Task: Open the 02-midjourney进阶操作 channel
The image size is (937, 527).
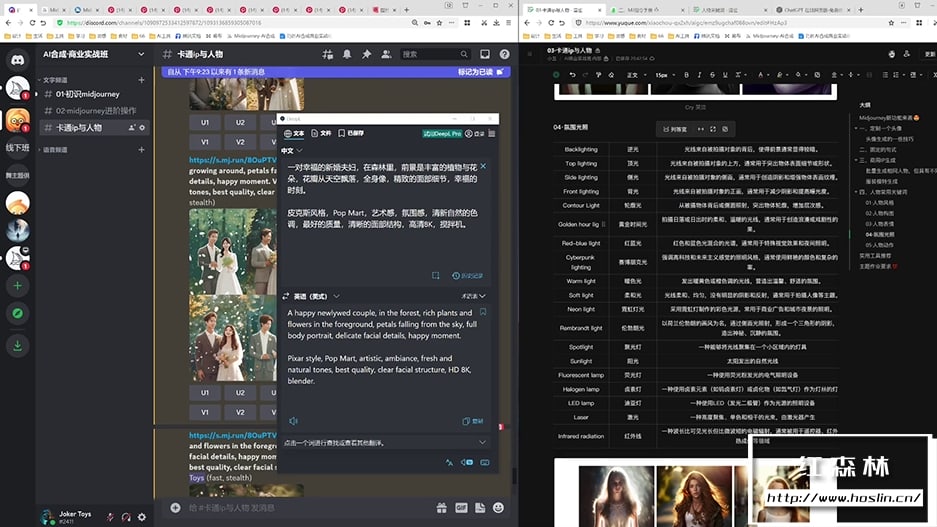Action: pyautogui.click(x=95, y=111)
